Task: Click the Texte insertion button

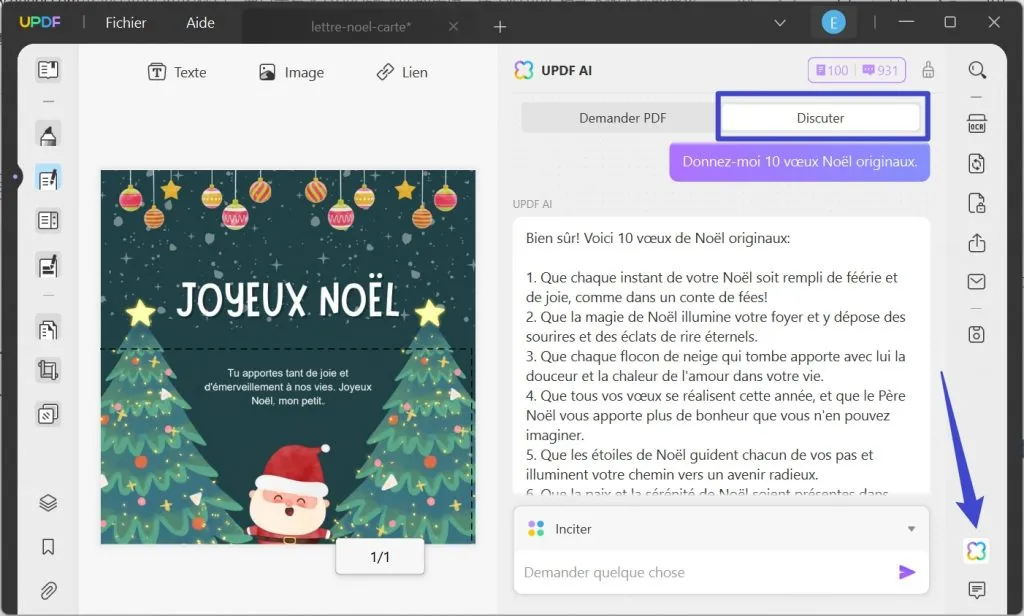Action: (x=178, y=72)
